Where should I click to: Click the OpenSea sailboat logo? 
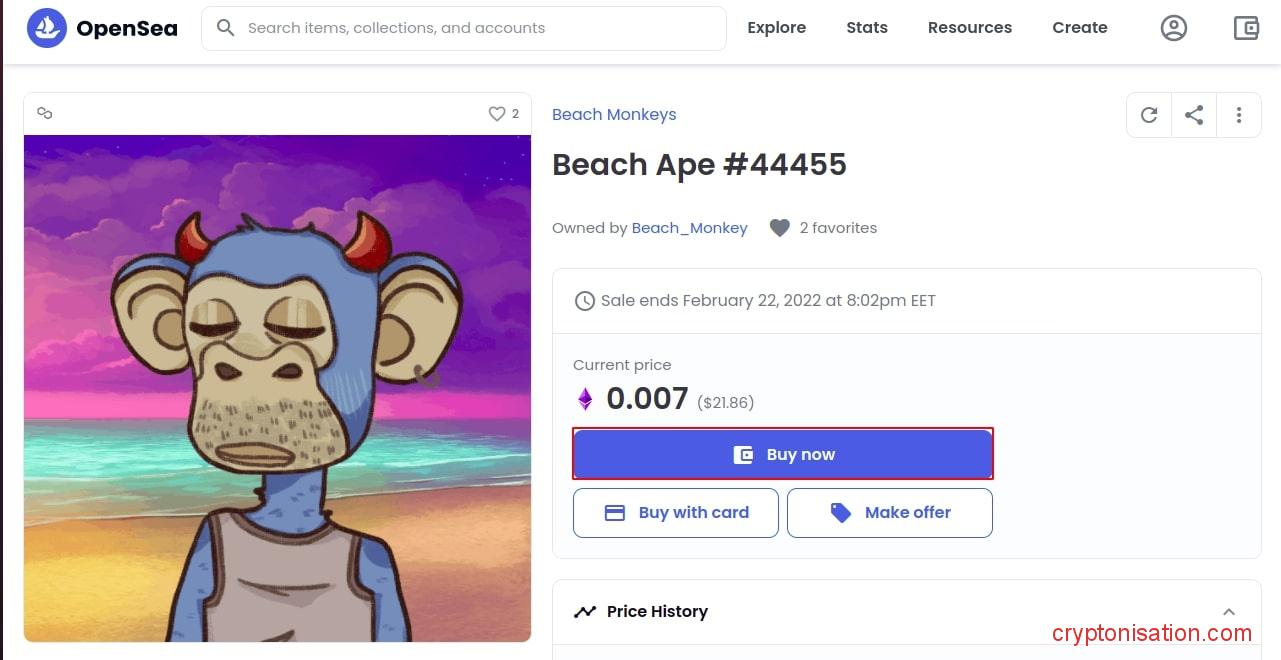click(x=47, y=28)
